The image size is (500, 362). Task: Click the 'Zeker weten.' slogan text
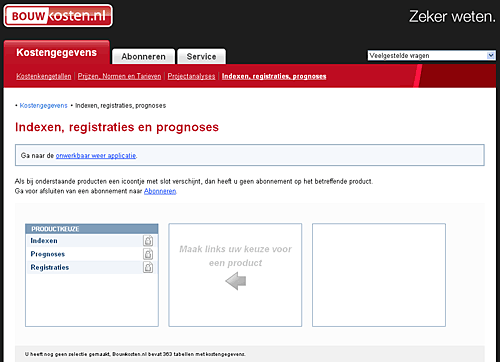[452, 16]
